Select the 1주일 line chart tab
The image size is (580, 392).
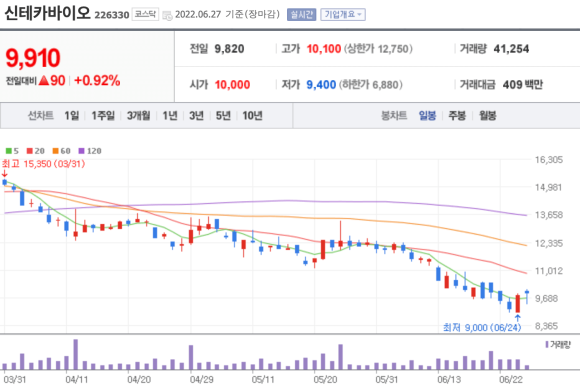(103, 116)
